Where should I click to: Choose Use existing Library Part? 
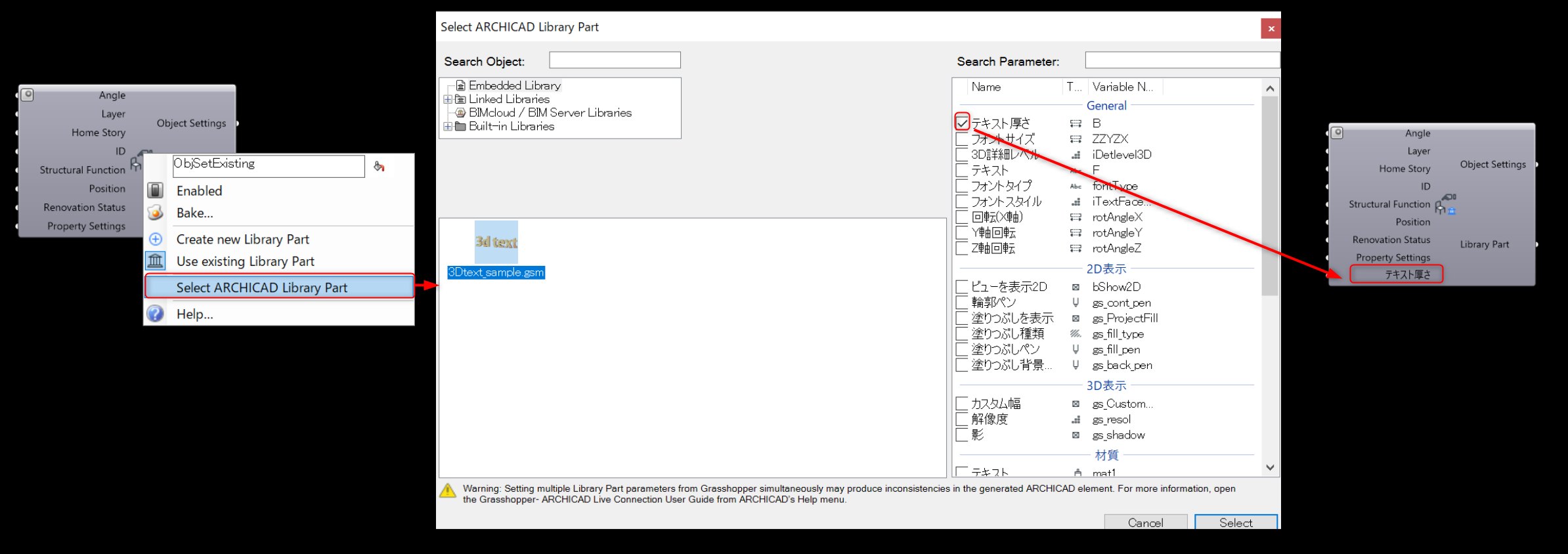[246, 261]
